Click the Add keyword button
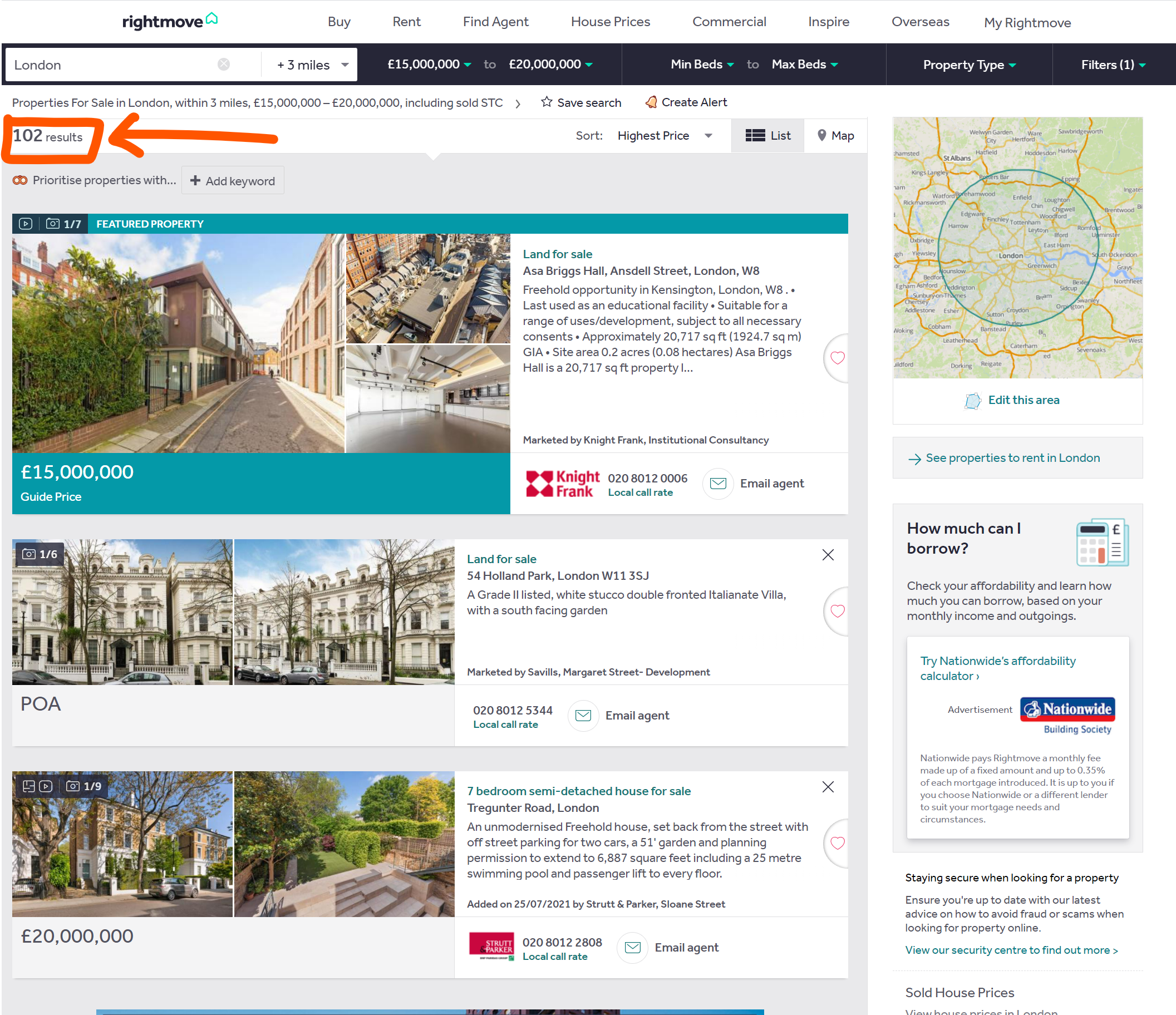Screen dimensions: 1176x1015 tap(233, 181)
